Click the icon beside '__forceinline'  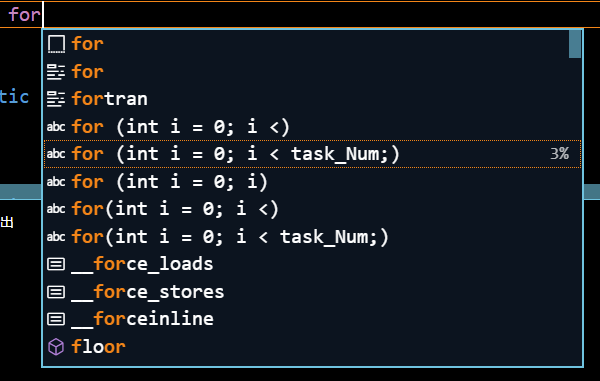point(56,319)
